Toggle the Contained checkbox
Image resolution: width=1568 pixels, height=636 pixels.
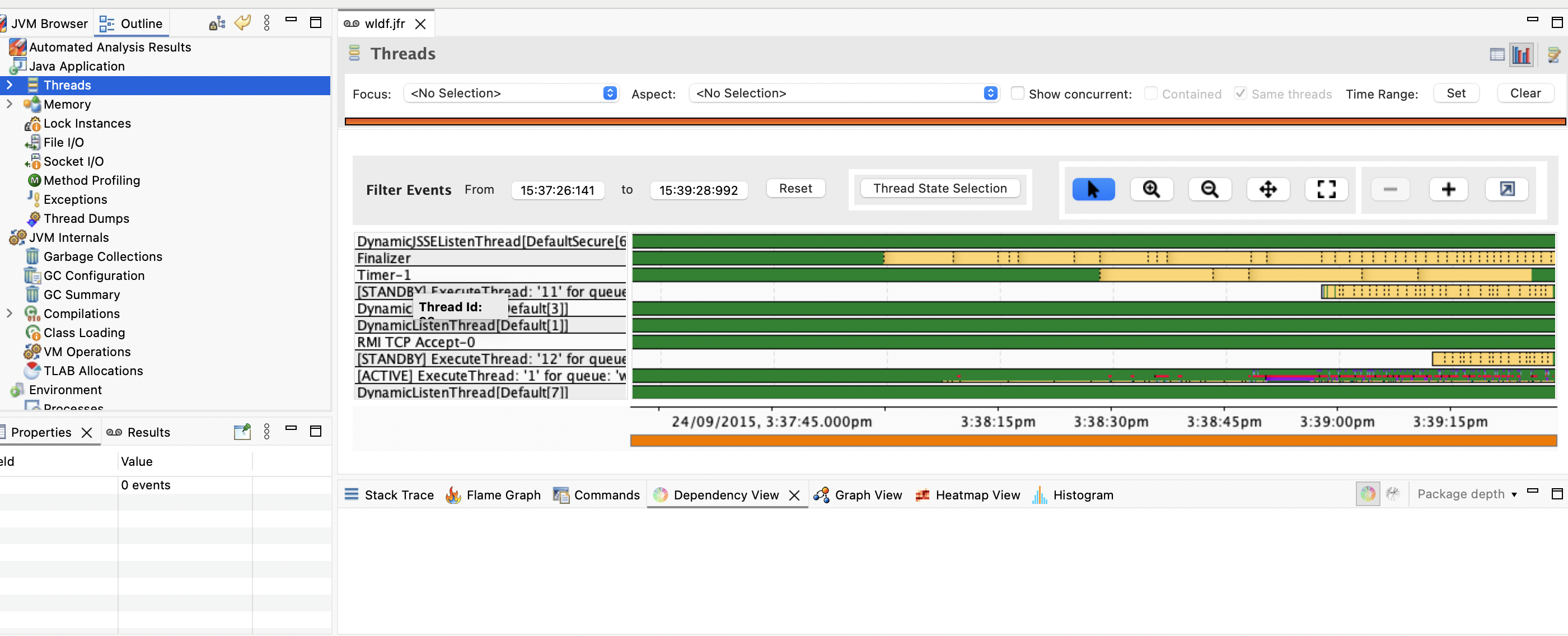[x=1150, y=93]
